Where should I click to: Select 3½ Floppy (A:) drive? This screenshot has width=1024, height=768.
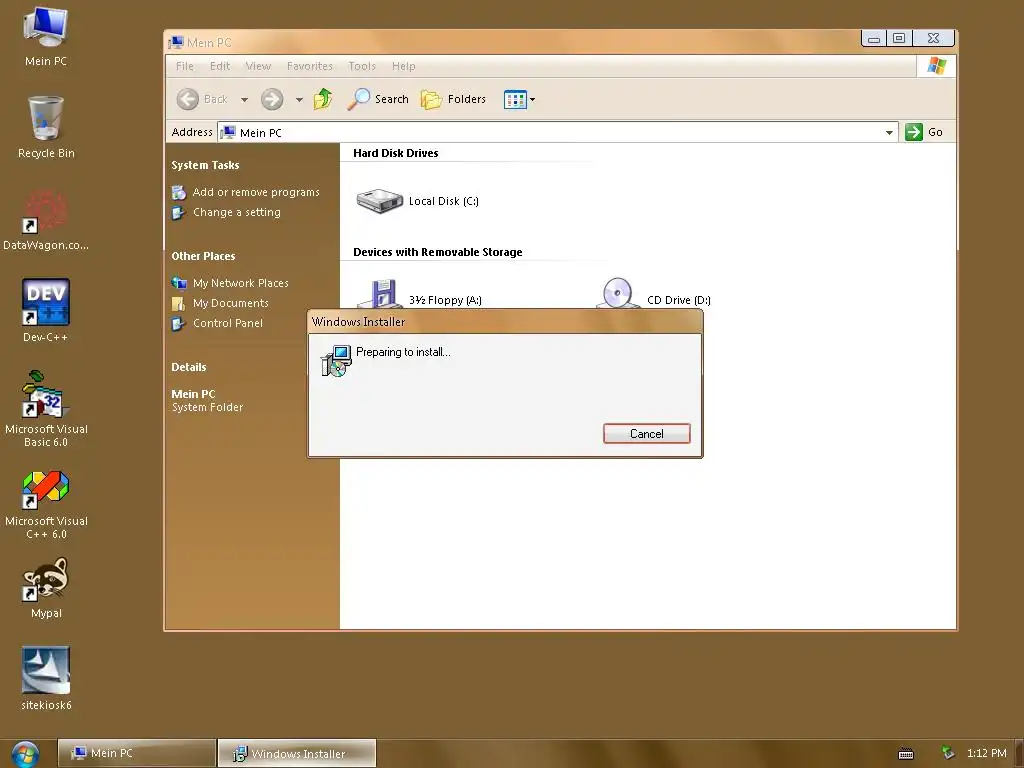point(419,297)
